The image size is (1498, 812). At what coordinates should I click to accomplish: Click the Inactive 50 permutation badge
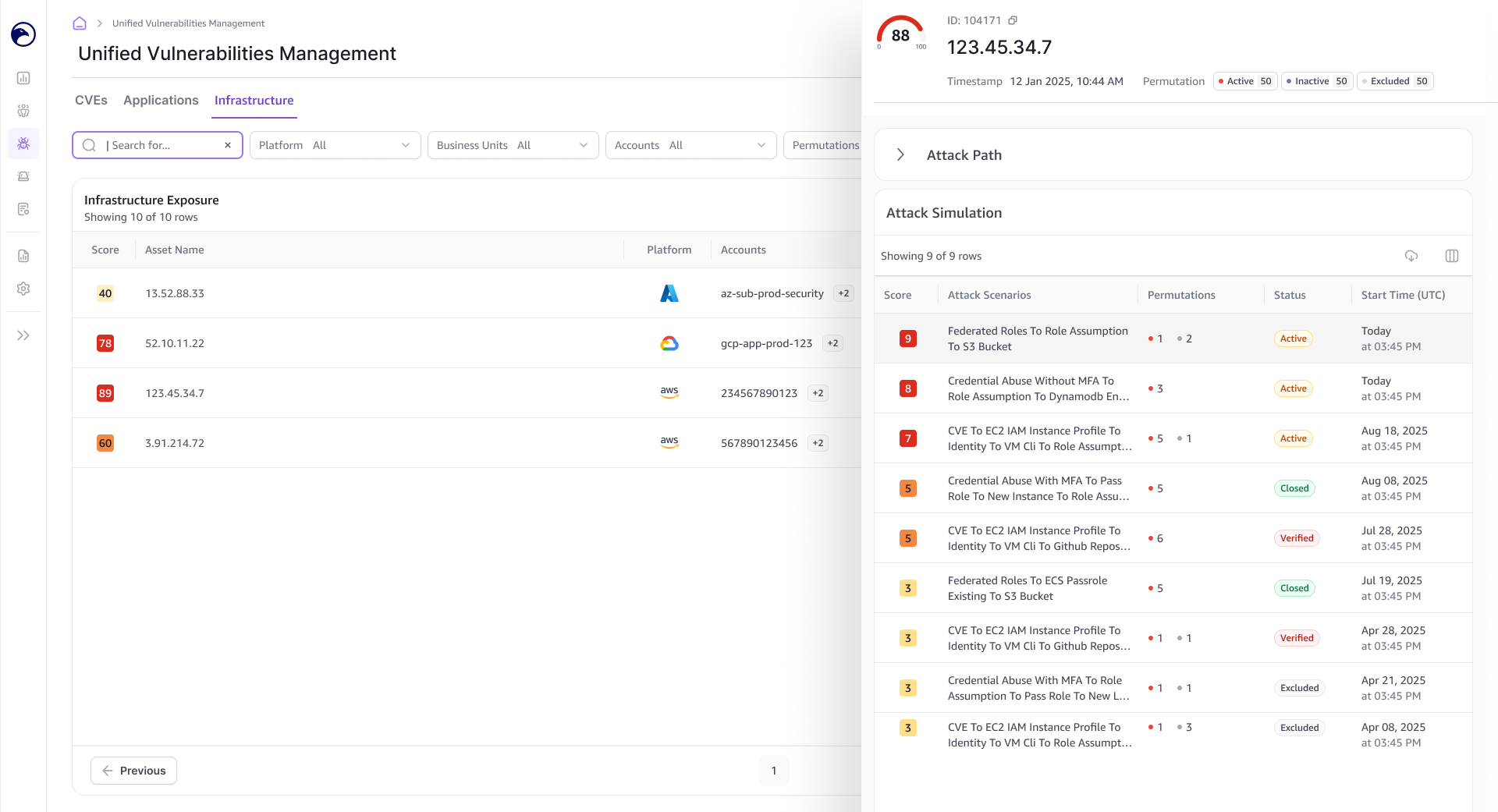(x=1317, y=81)
